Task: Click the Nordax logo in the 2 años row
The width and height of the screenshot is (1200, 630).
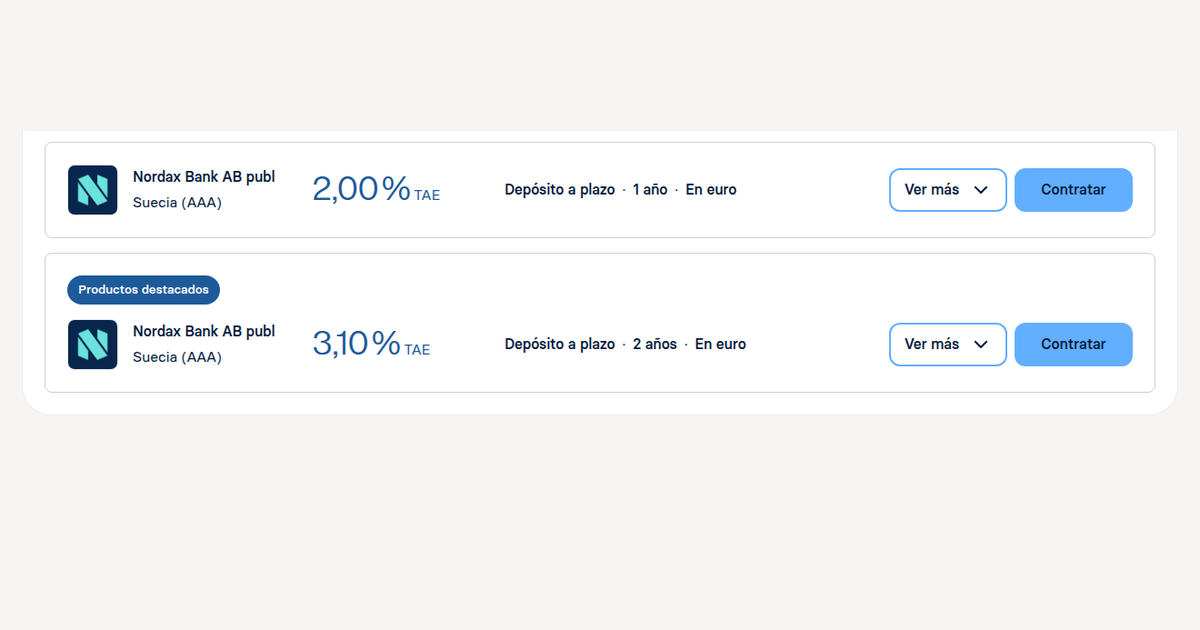Action: (92, 344)
